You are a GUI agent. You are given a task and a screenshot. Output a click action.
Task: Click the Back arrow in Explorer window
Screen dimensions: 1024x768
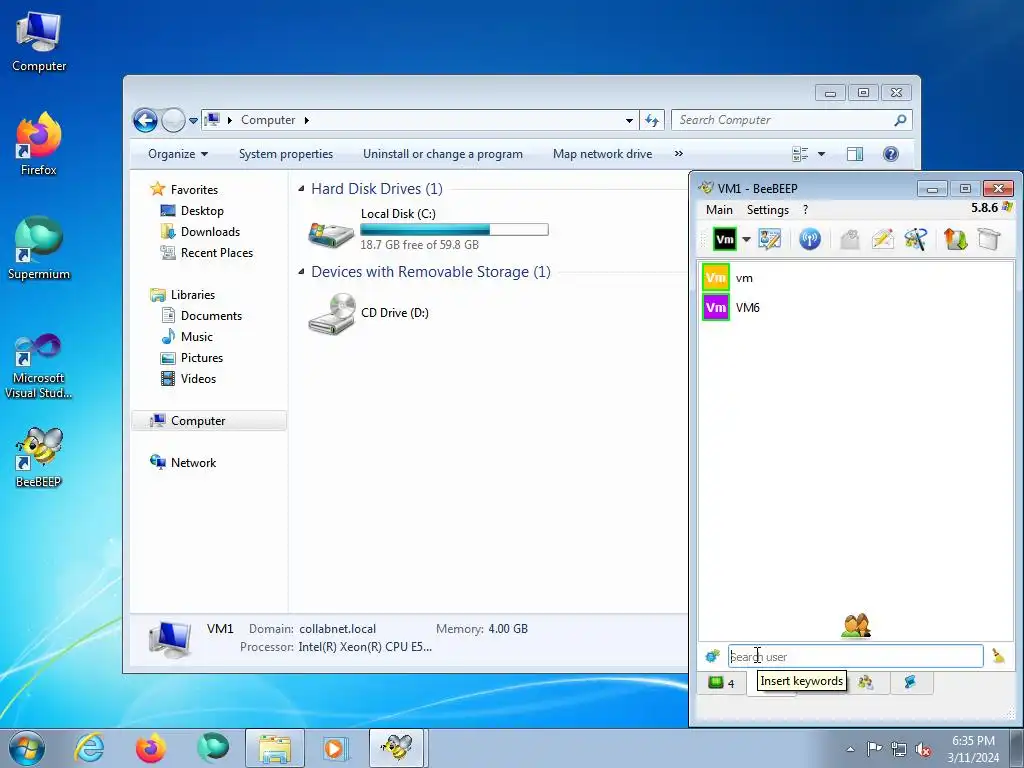tap(145, 120)
